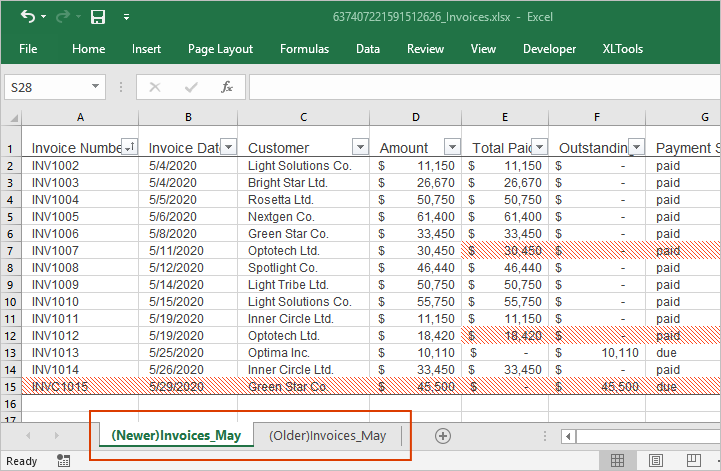721x471 pixels.
Task: Open the Formulas ribbon tab
Action: coord(304,48)
